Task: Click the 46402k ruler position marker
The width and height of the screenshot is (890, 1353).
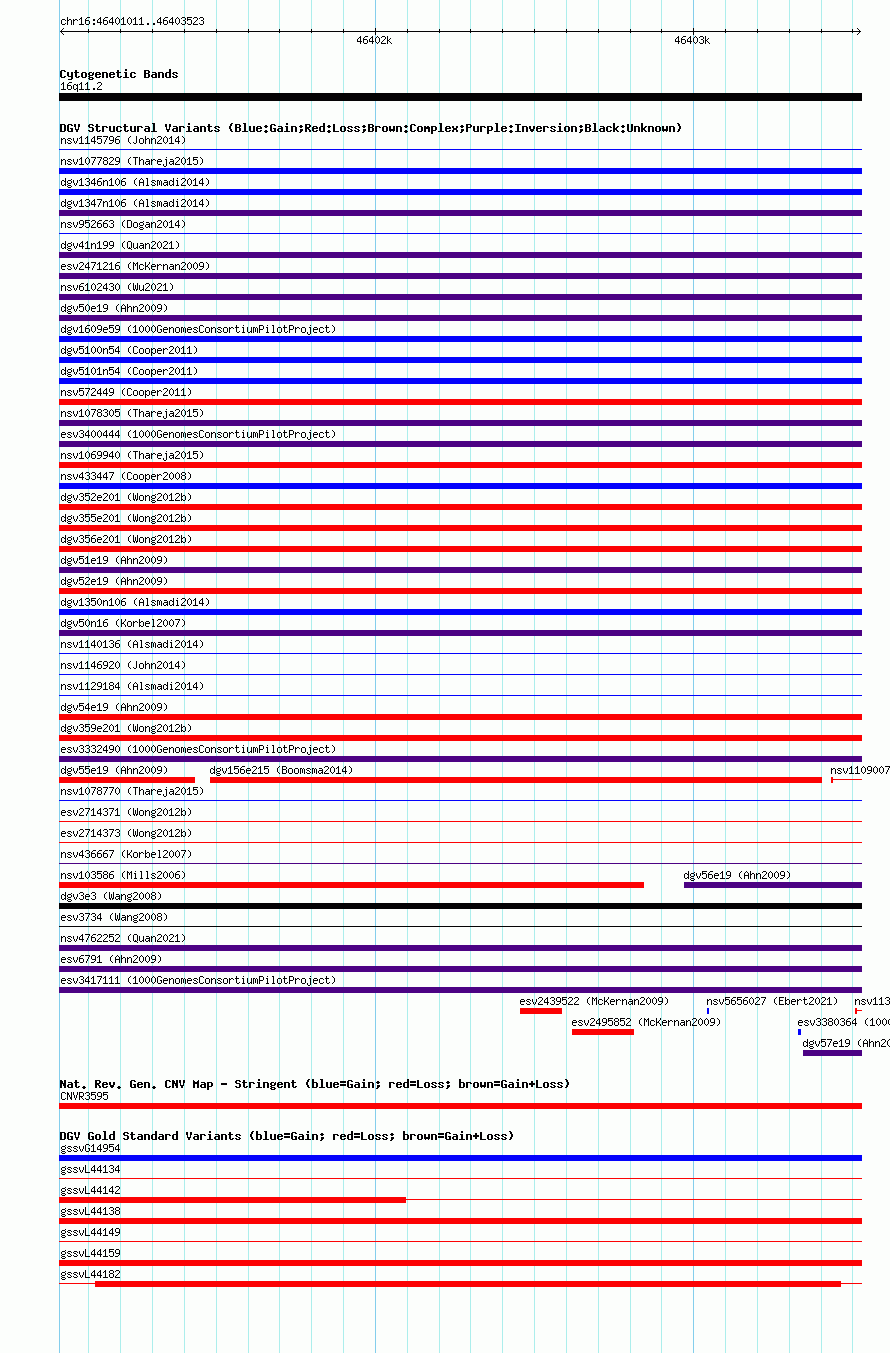Action: point(374,40)
